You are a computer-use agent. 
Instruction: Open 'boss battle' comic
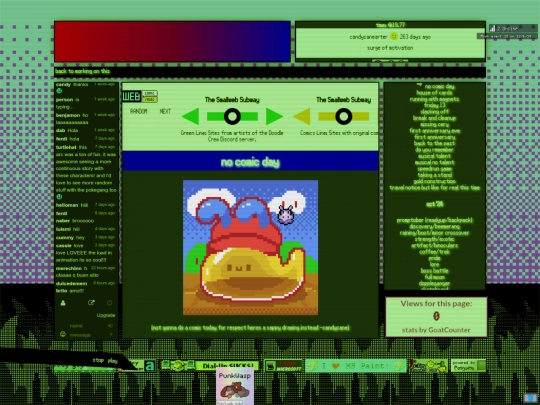(x=434, y=271)
